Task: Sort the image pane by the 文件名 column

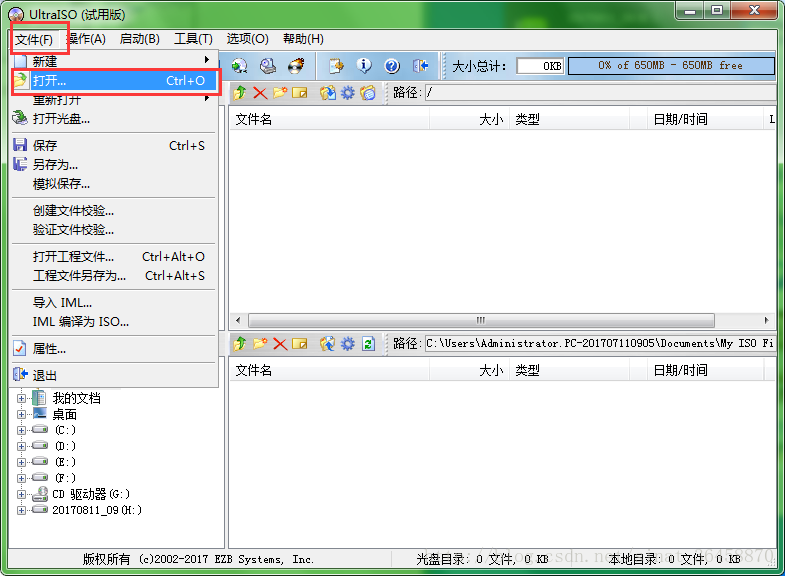Action: [x=329, y=119]
